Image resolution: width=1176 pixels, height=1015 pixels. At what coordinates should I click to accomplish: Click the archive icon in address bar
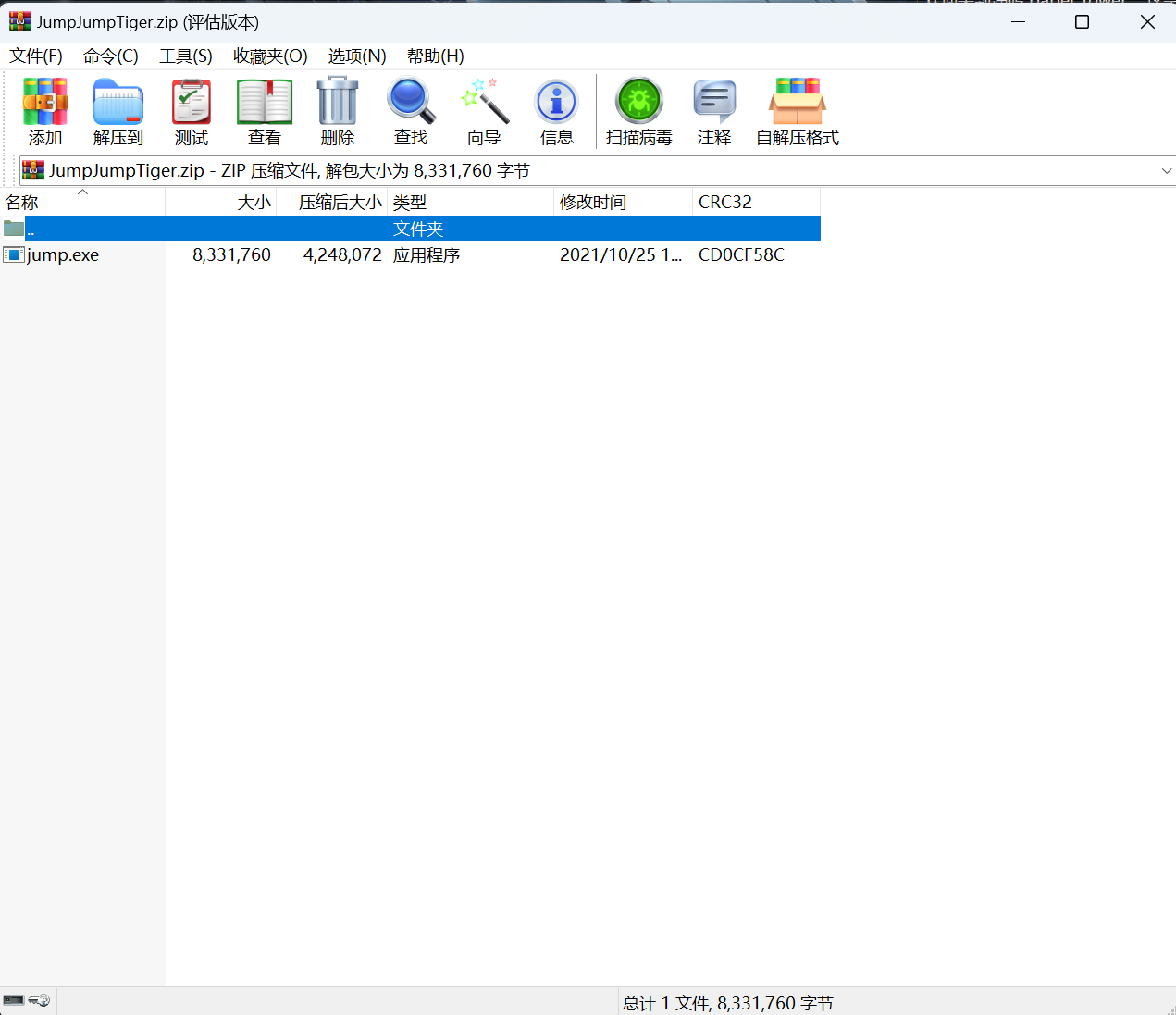tap(33, 170)
